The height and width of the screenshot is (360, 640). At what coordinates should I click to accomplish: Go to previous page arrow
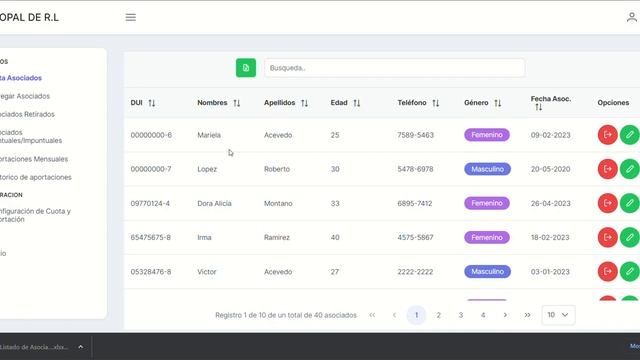click(x=394, y=315)
